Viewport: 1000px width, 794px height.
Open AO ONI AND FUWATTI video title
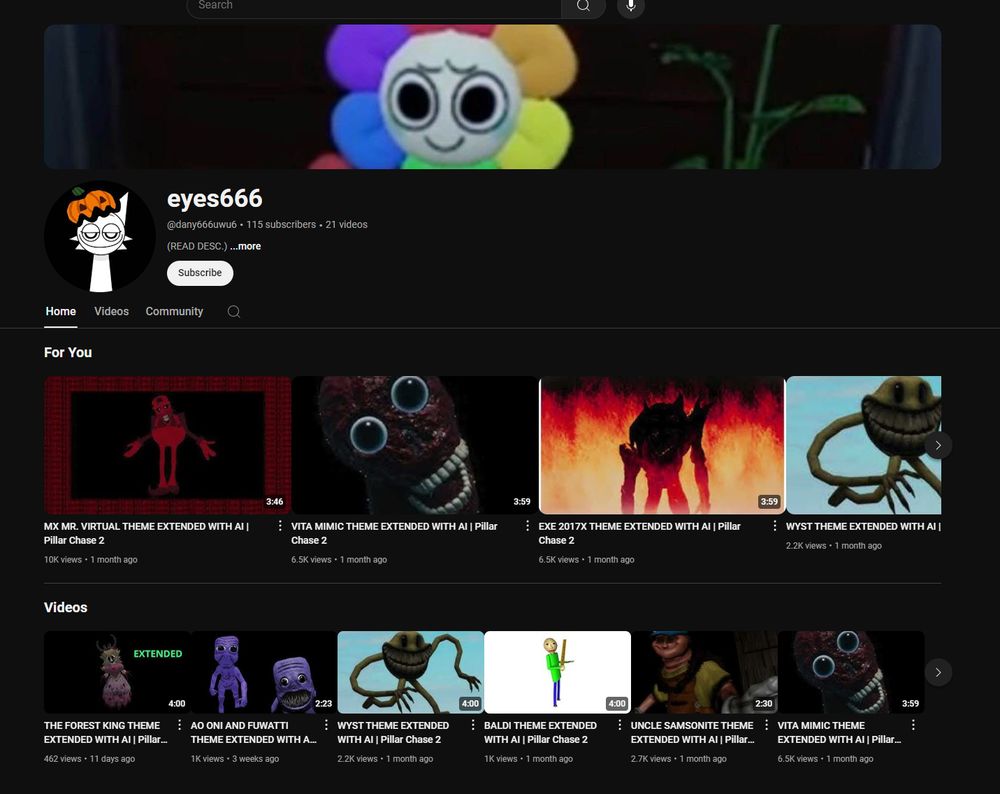[254, 732]
